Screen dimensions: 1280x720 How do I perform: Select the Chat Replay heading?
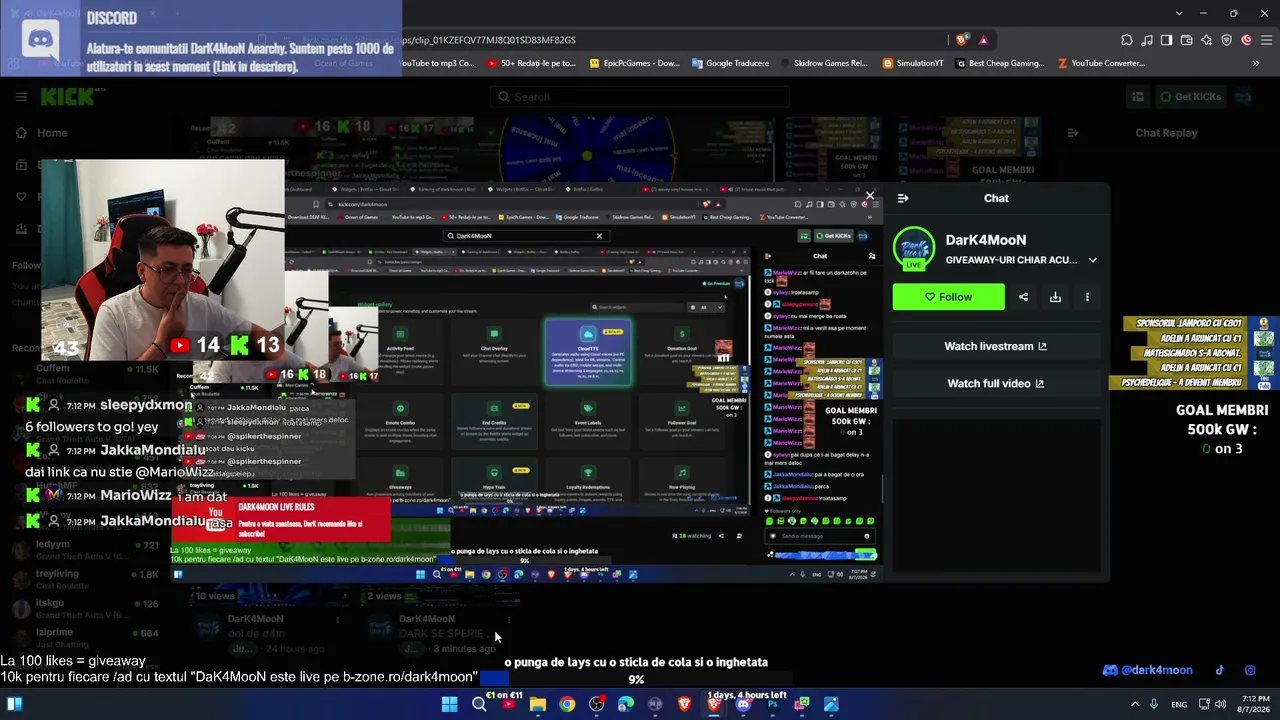(x=1166, y=133)
